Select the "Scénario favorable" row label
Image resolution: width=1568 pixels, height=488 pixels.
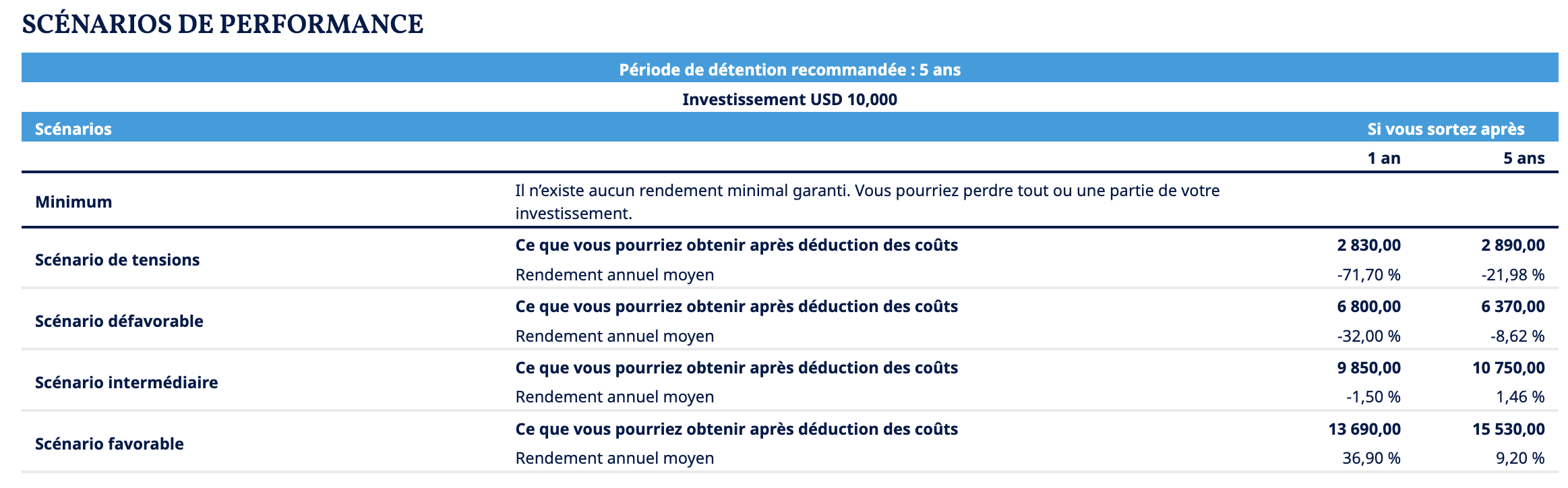tap(109, 444)
